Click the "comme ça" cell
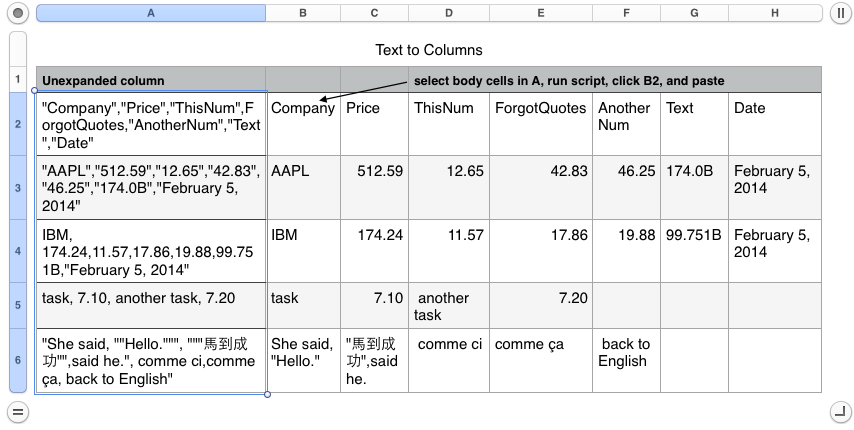The image size is (854, 430). [x=539, y=361]
